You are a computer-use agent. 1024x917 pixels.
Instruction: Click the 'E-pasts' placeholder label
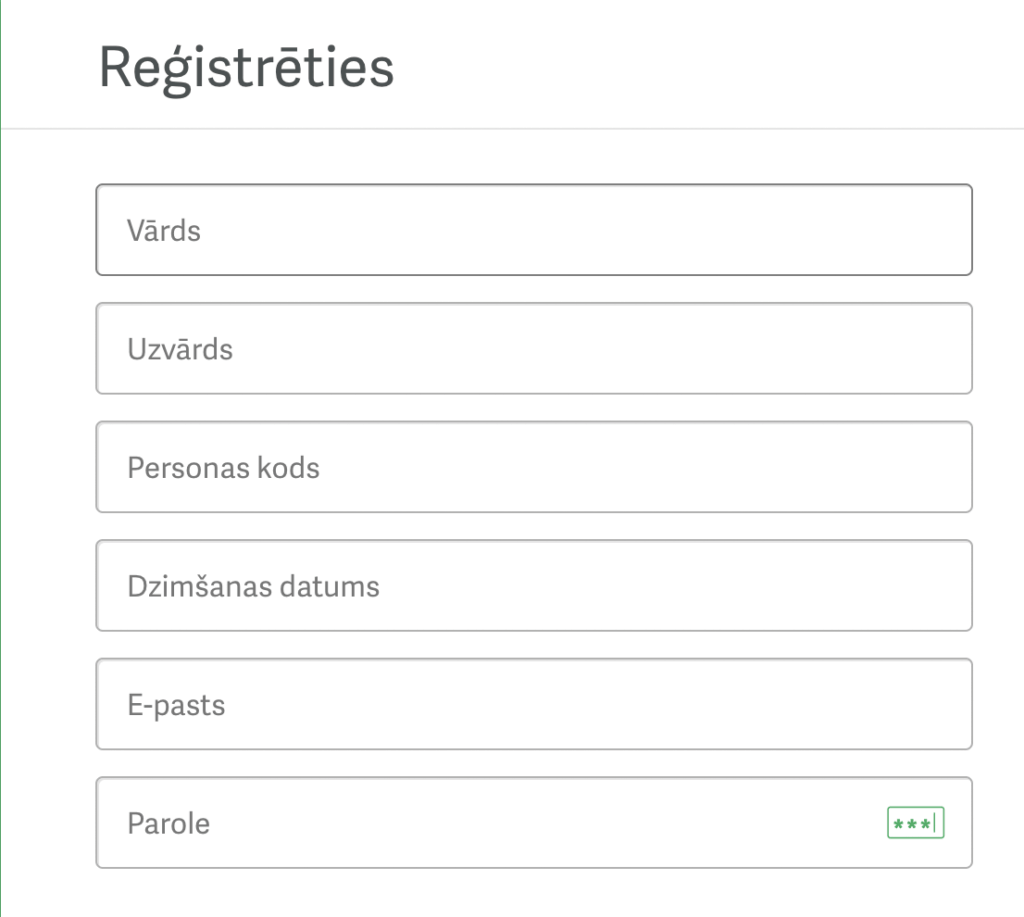pos(176,705)
